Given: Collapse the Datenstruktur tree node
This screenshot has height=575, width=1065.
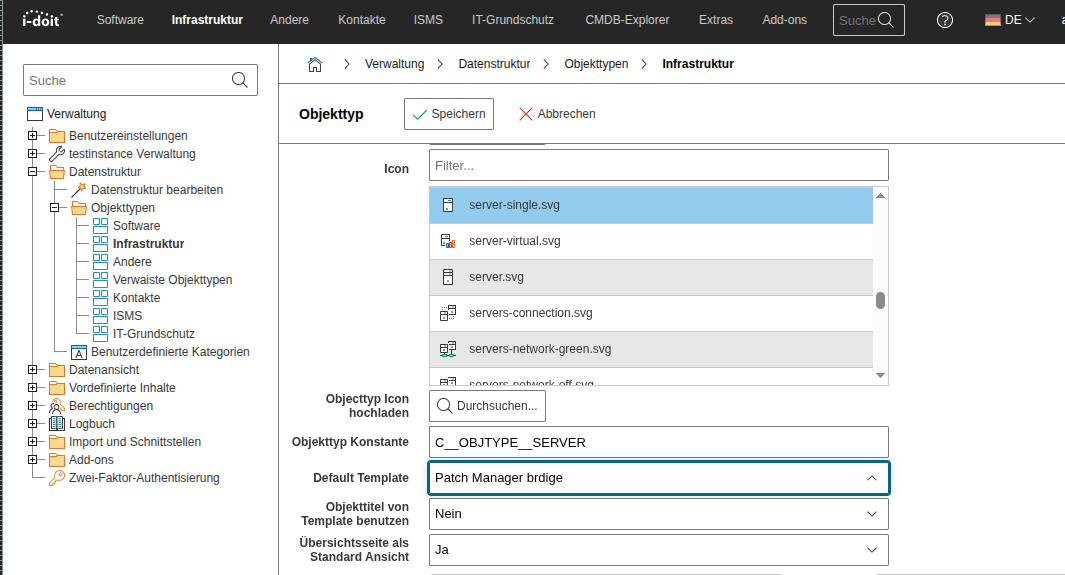Looking at the screenshot, I should (33, 172).
